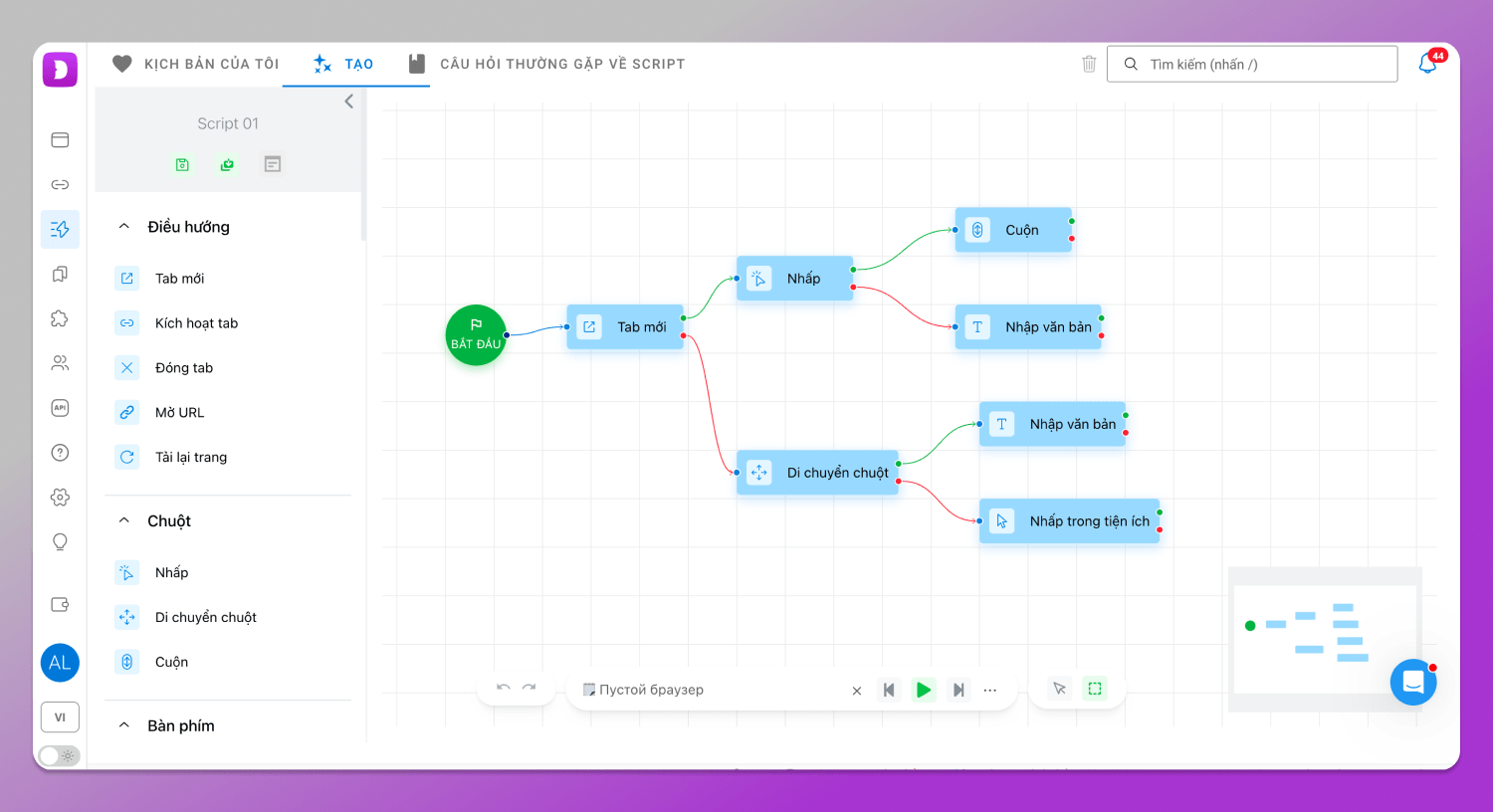Click the save script icon under Script 01
Viewport: 1493px width, 812px height.
pyautogui.click(x=182, y=165)
